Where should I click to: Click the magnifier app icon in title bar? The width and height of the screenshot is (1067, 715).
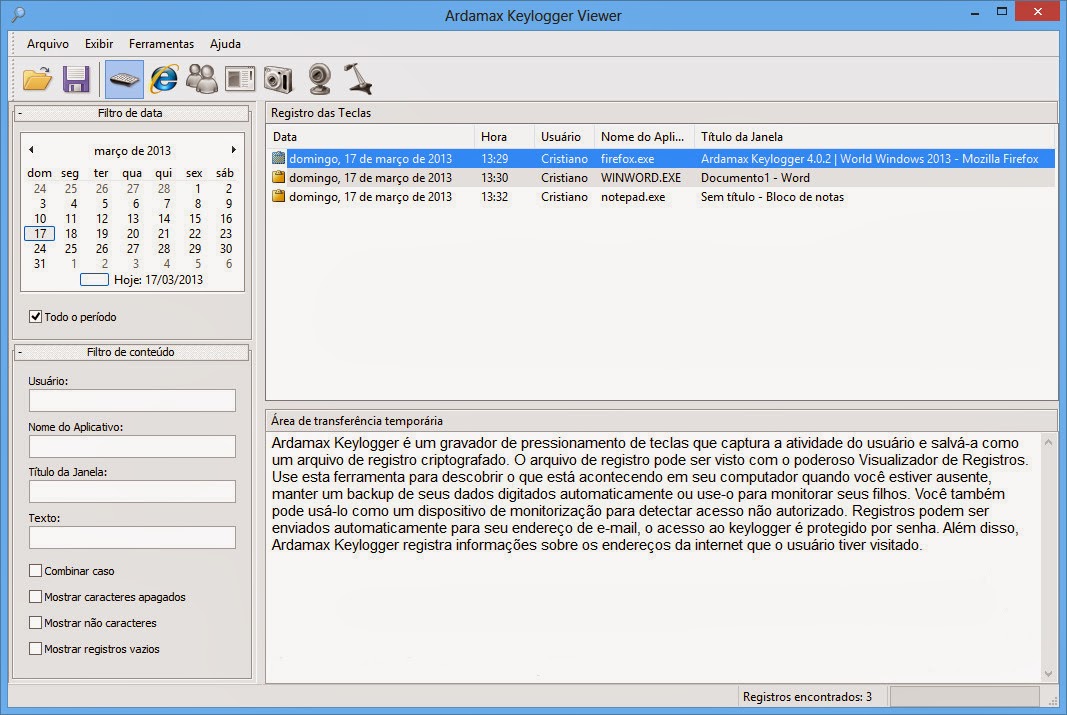(x=18, y=14)
